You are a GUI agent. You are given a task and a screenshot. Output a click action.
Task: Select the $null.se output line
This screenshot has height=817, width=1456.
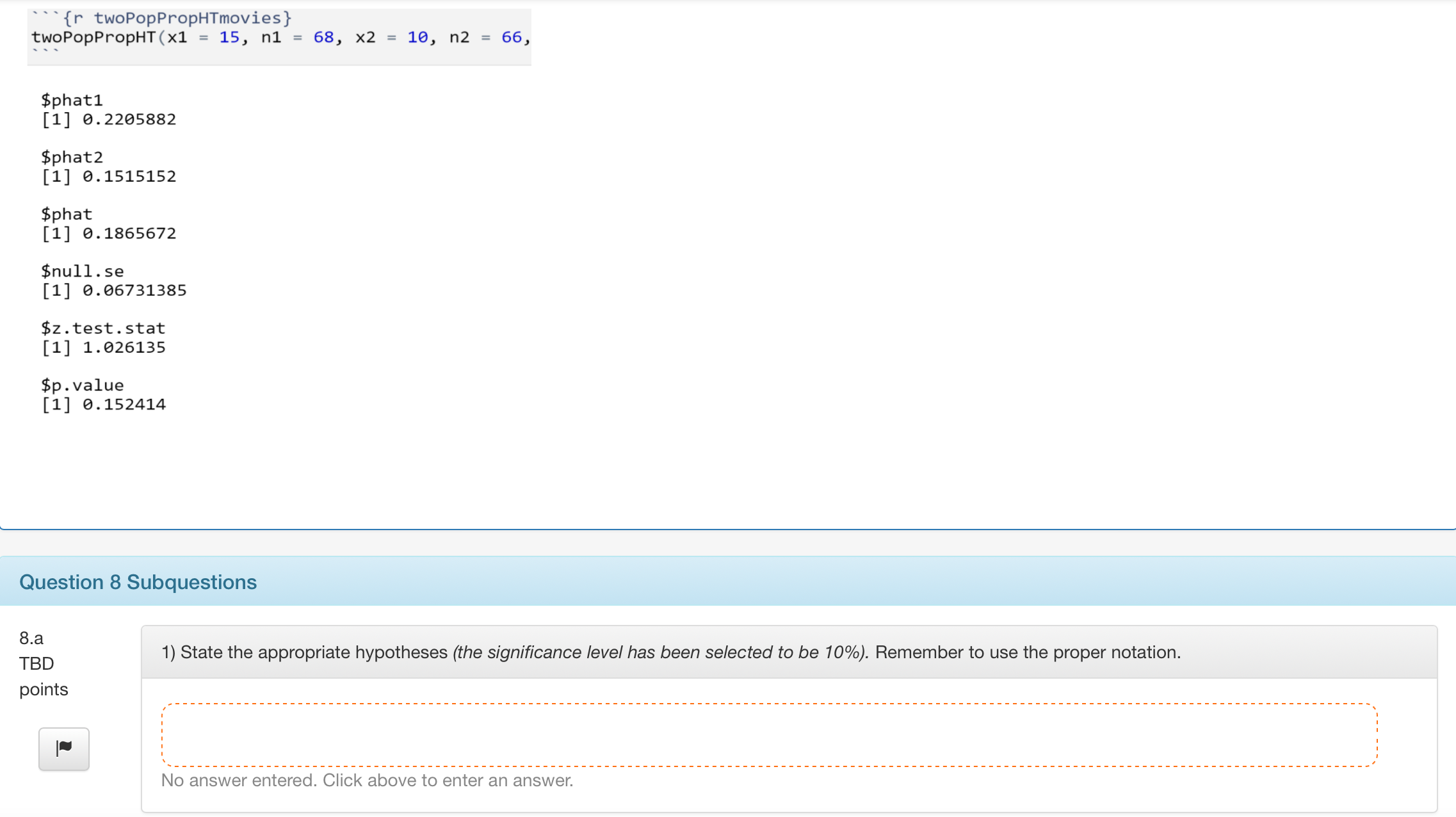pos(114,289)
